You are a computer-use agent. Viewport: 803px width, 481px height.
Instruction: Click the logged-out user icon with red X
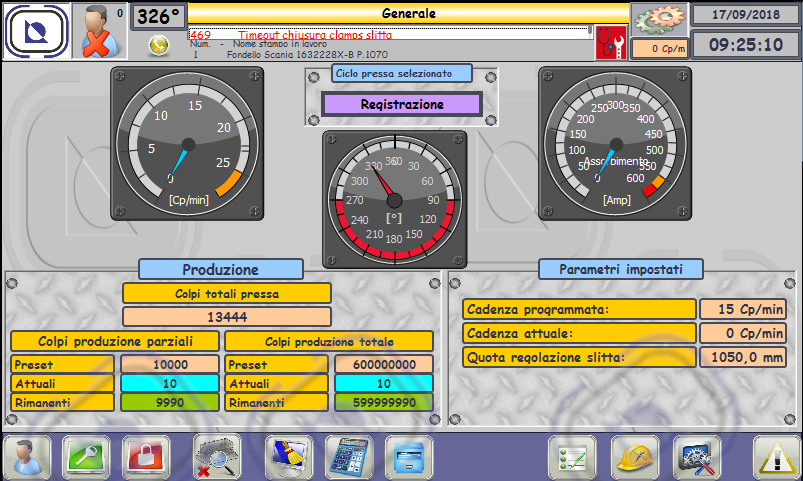[98, 31]
